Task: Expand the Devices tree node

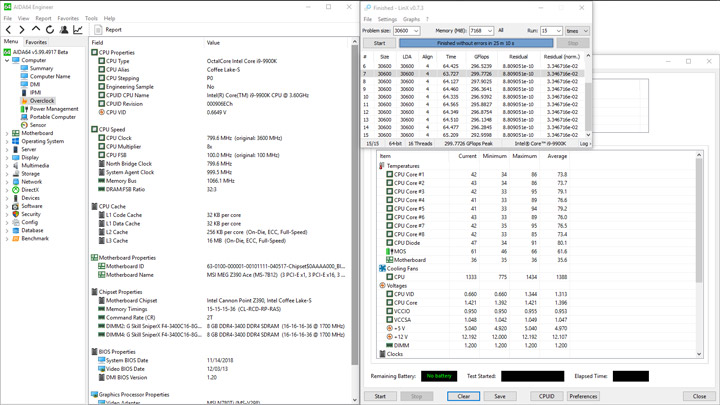Action: coord(7,198)
